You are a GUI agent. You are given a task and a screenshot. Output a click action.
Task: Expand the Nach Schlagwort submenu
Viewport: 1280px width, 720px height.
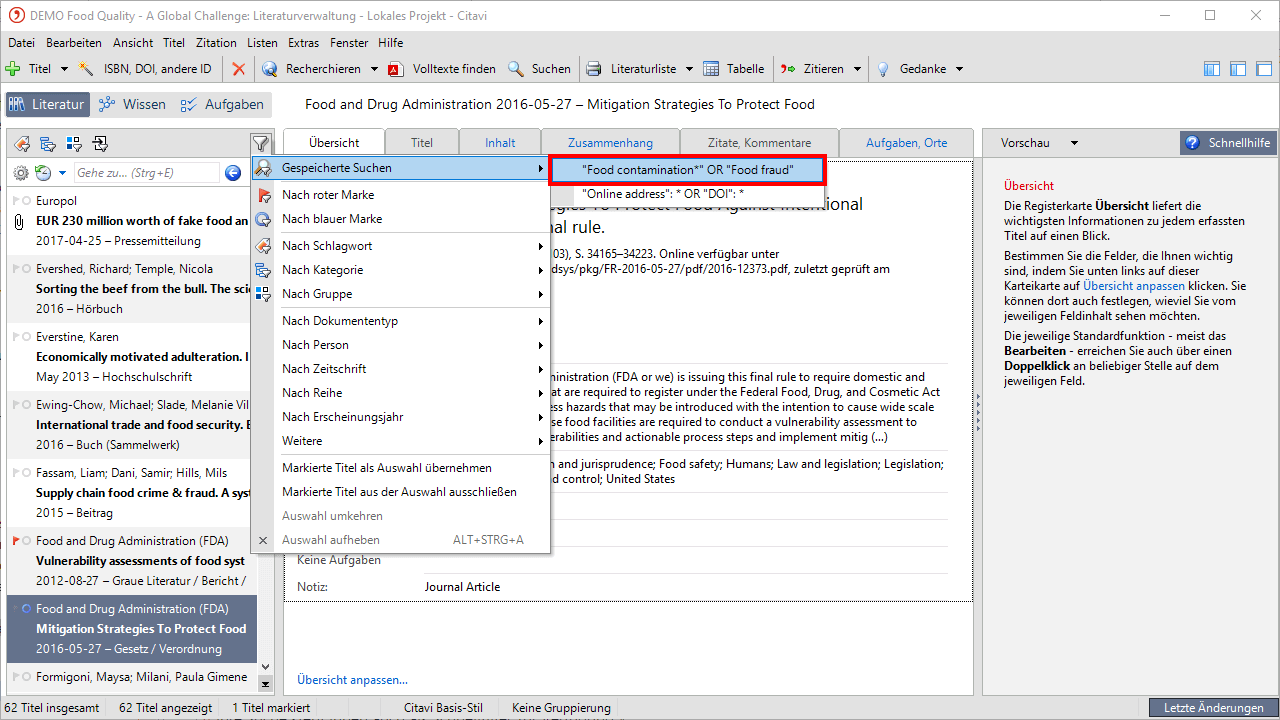point(540,246)
